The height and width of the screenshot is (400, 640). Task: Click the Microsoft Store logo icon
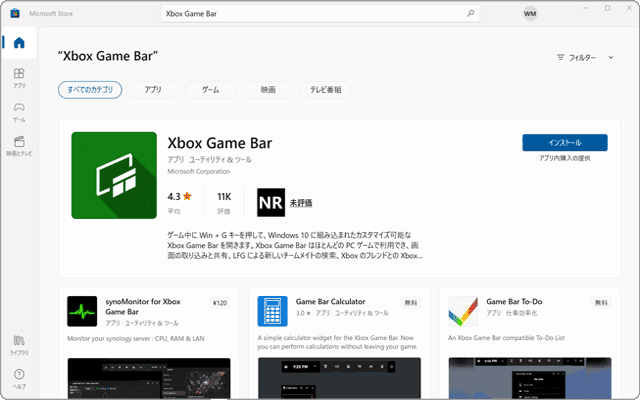[15, 13]
